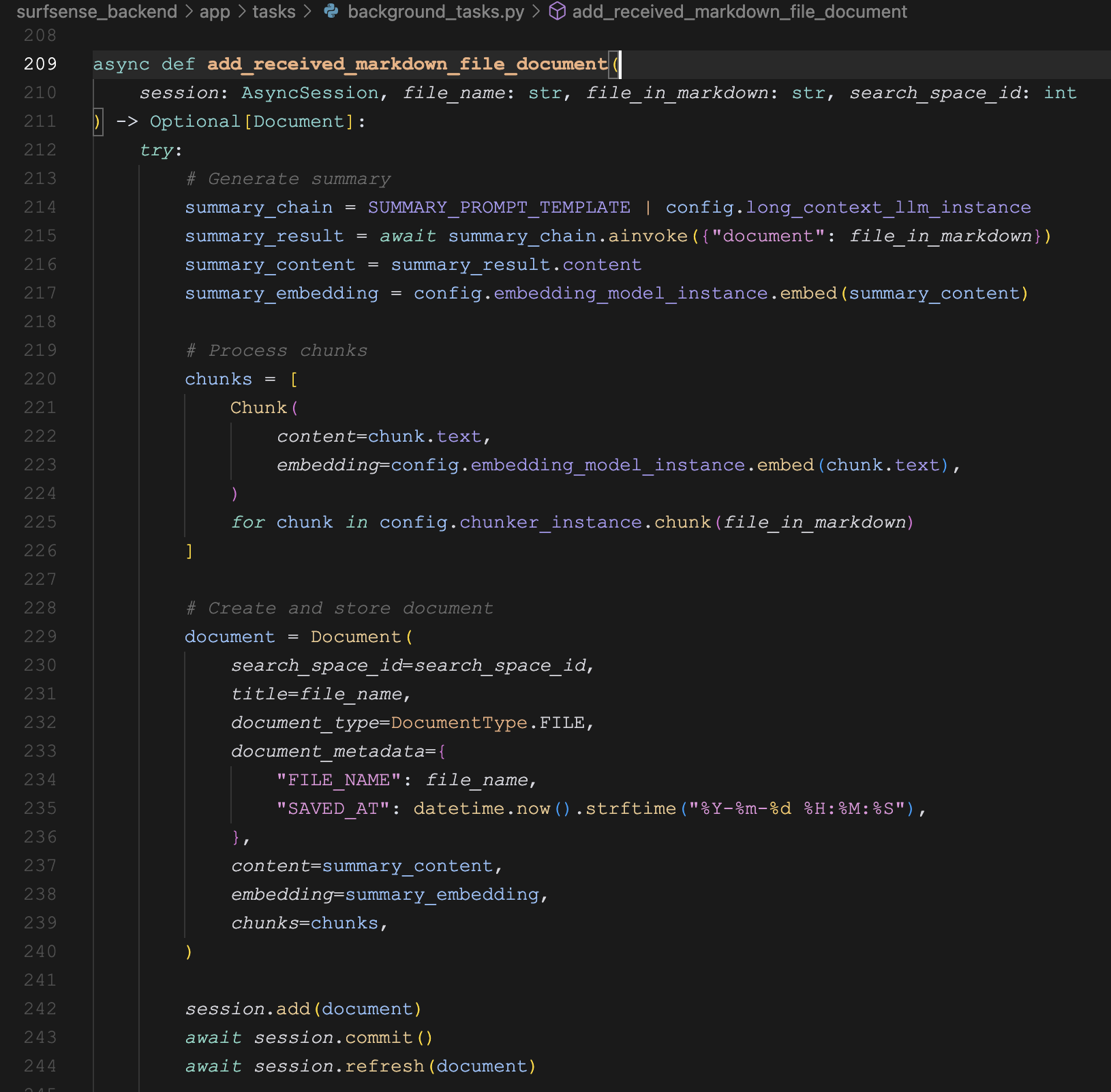1111x1092 pixels.
Task: Open add_received_markdown_file_document breadcrumb symbol
Action: point(740,12)
